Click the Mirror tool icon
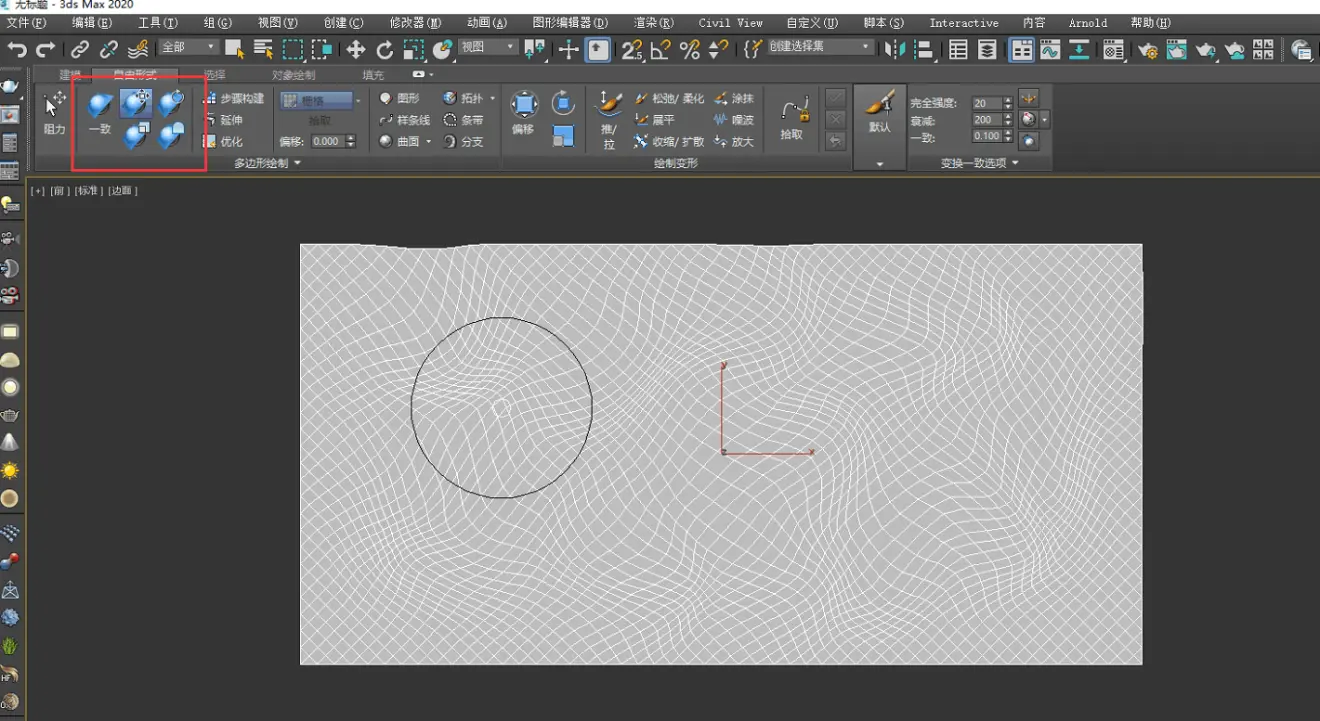The width and height of the screenshot is (1320, 721). [x=896, y=49]
